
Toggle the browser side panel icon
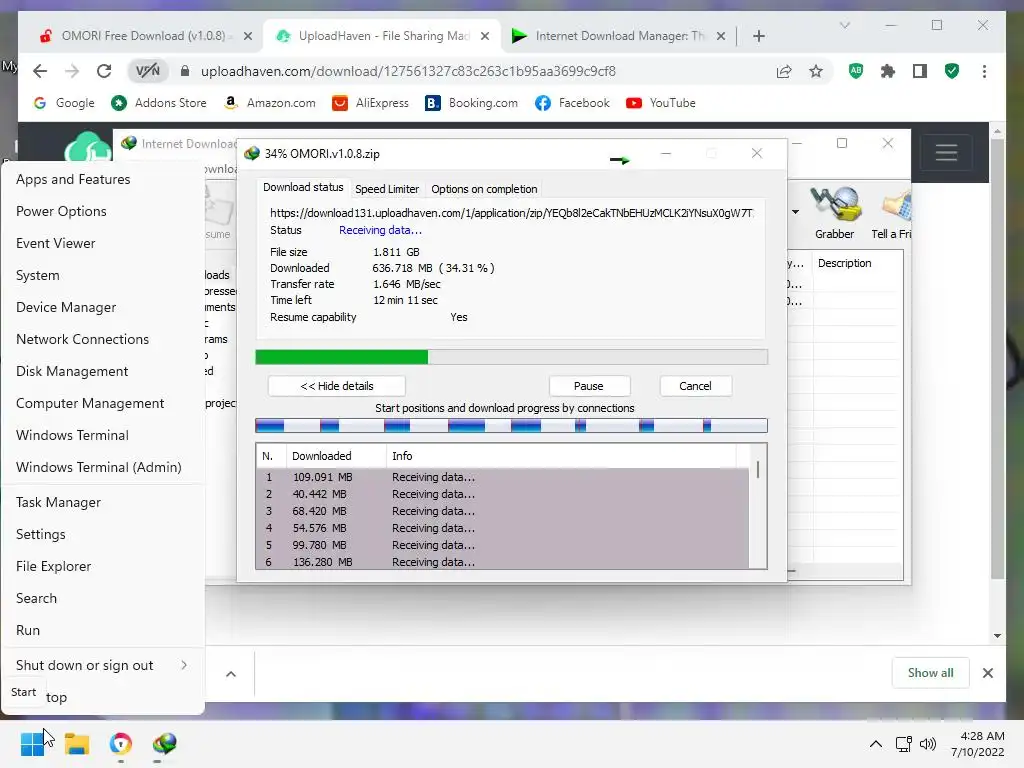click(x=920, y=71)
